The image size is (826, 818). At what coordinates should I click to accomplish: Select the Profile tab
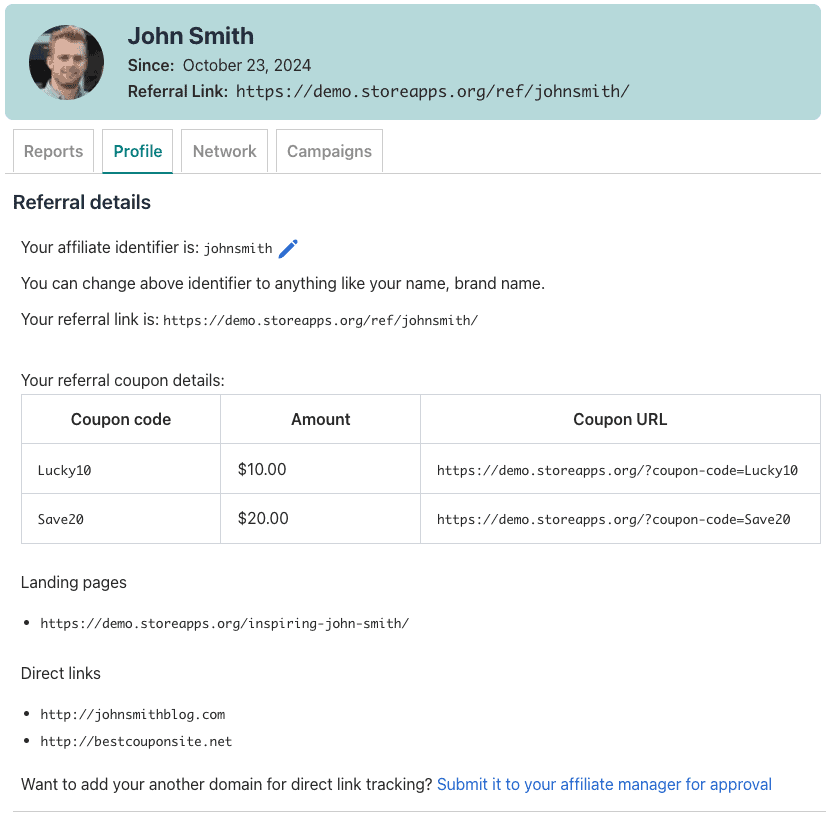pos(137,151)
